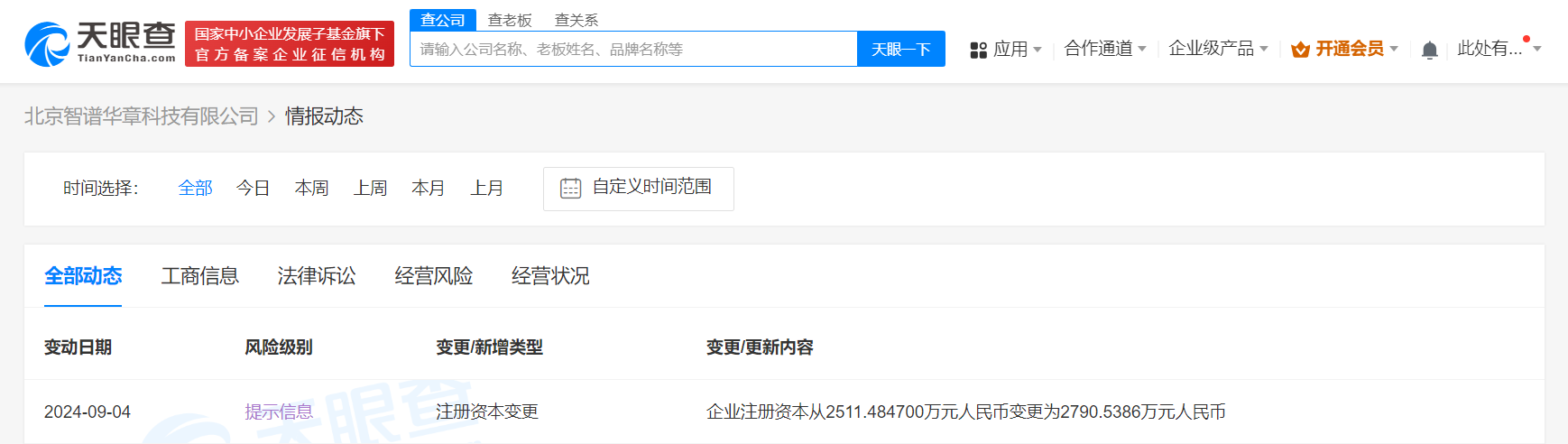Open the 北京智谱华章科技有限公司 breadcrumb link
The height and width of the screenshot is (444, 1568).
tap(142, 116)
